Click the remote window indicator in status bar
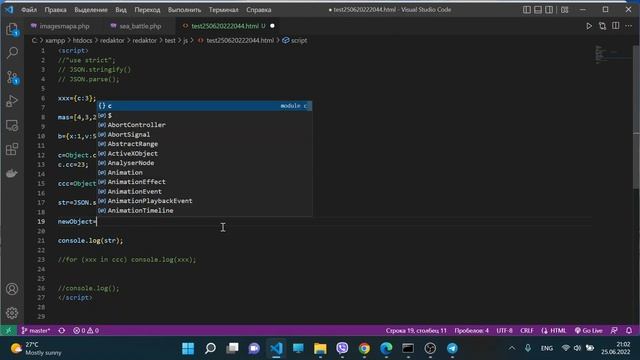The width and height of the screenshot is (640, 360). [x=8, y=330]
